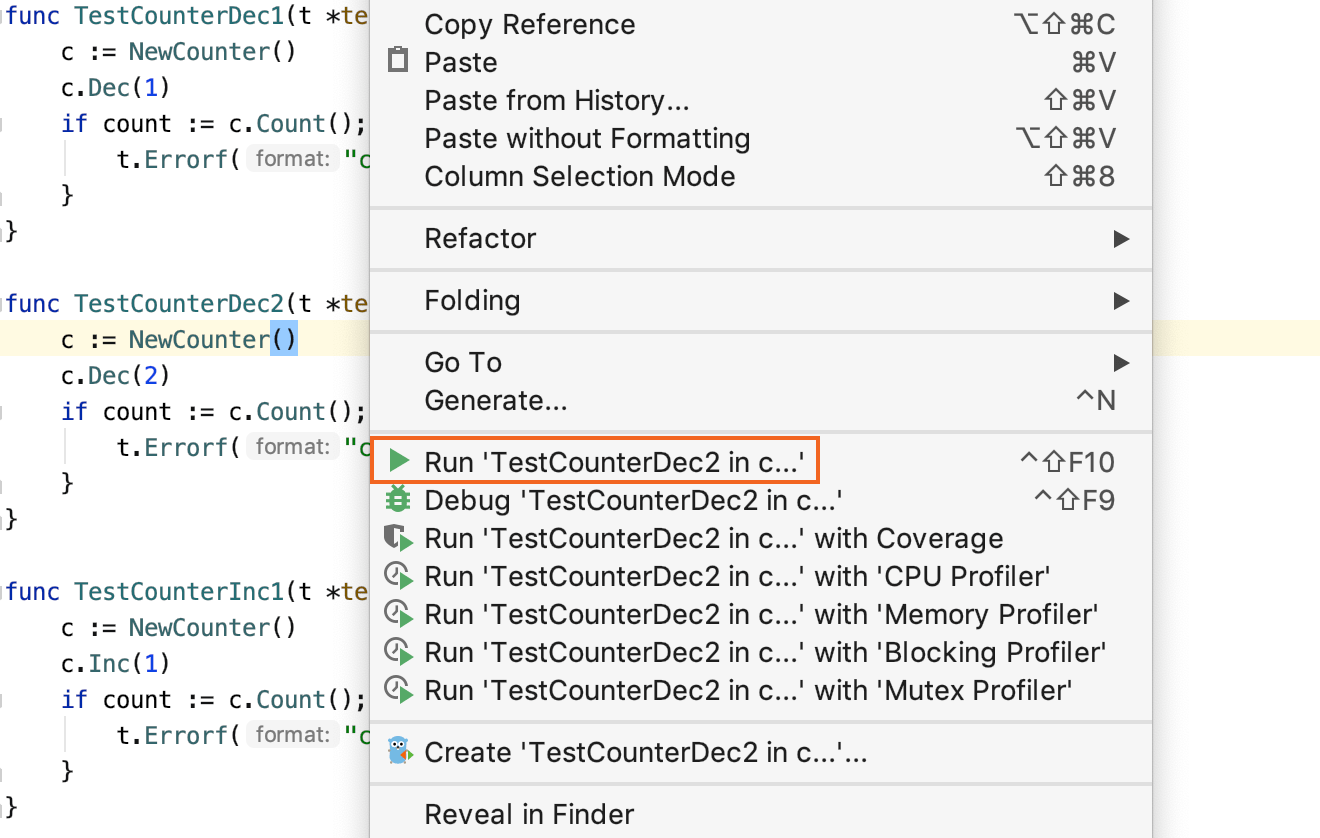Image resolution: width=1320 pixels, height=838 pixels.
Task: Click the Mutex Profiler run icon
Action: pos(399,690)
